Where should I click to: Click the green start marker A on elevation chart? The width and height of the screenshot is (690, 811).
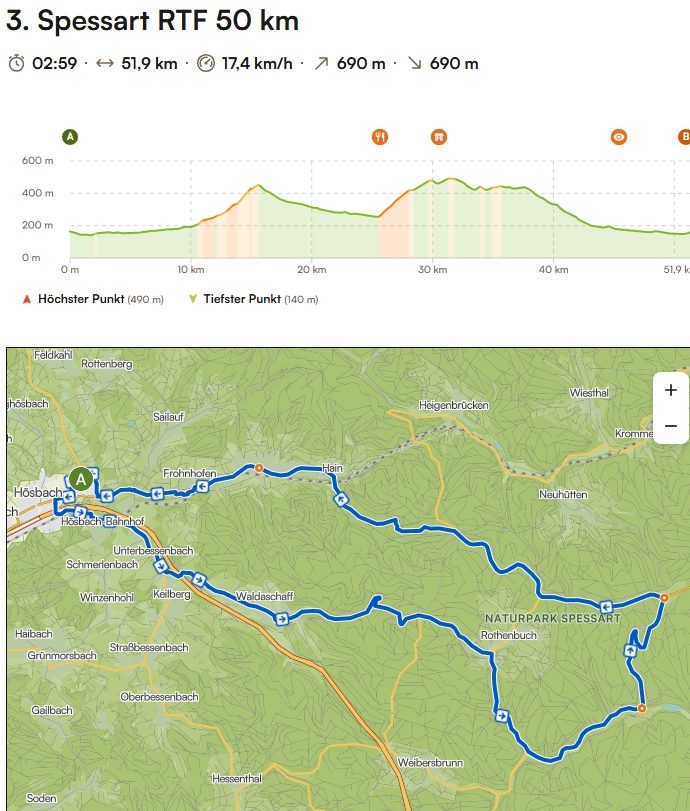(x=70, y=137)
